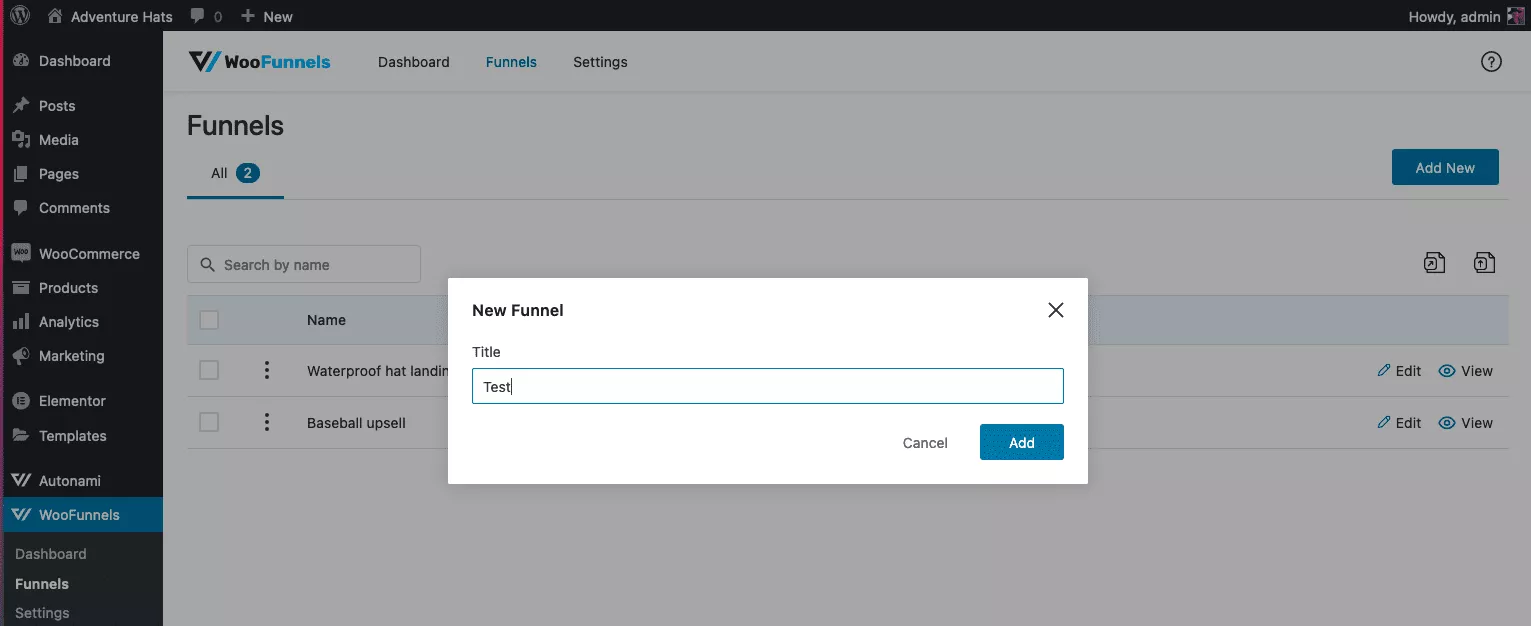Click the Title input field

pyautogui.click(x=767, y=386)
